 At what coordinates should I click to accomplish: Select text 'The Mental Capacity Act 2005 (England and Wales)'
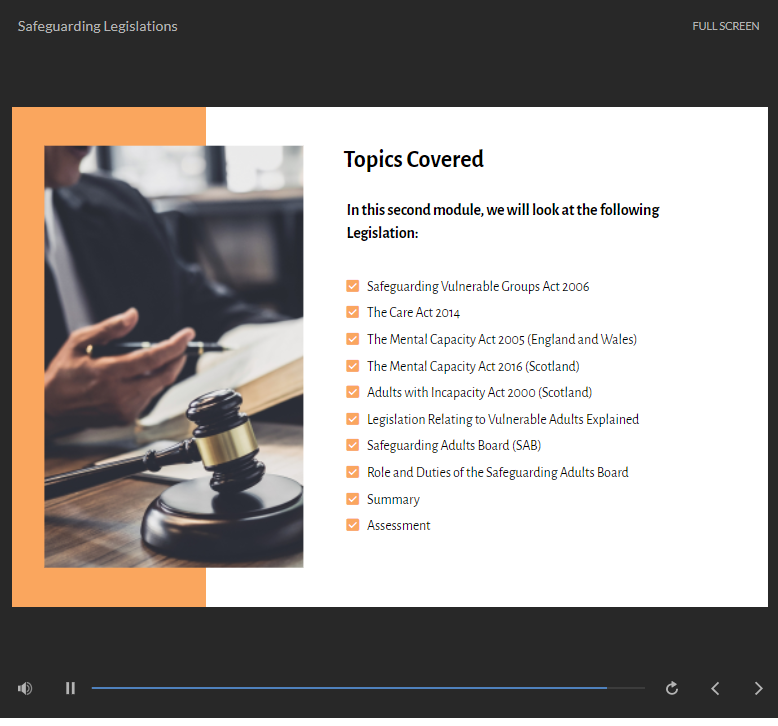click(502, 339)
